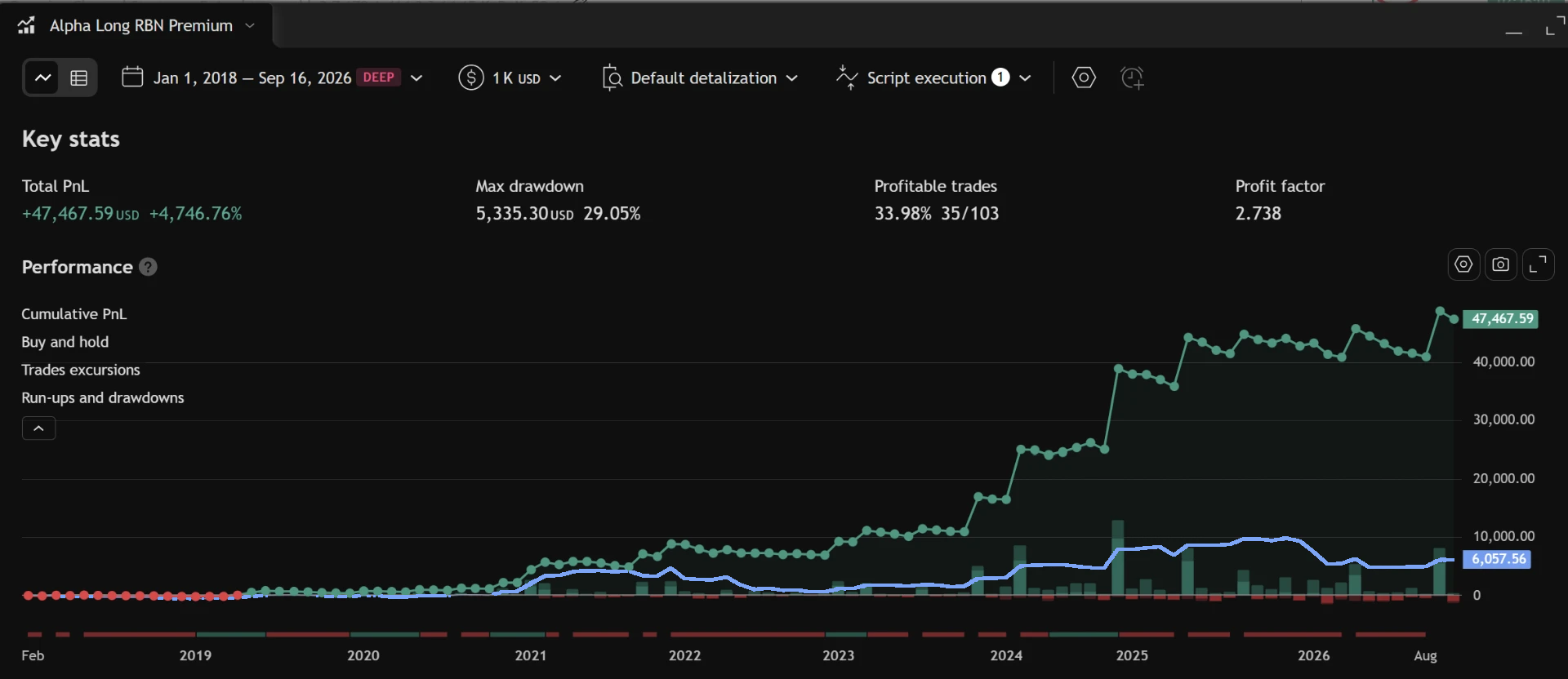The image size is (1568, 679).
Task: Click the Key stats heading
Action: [x=71, y=140]
